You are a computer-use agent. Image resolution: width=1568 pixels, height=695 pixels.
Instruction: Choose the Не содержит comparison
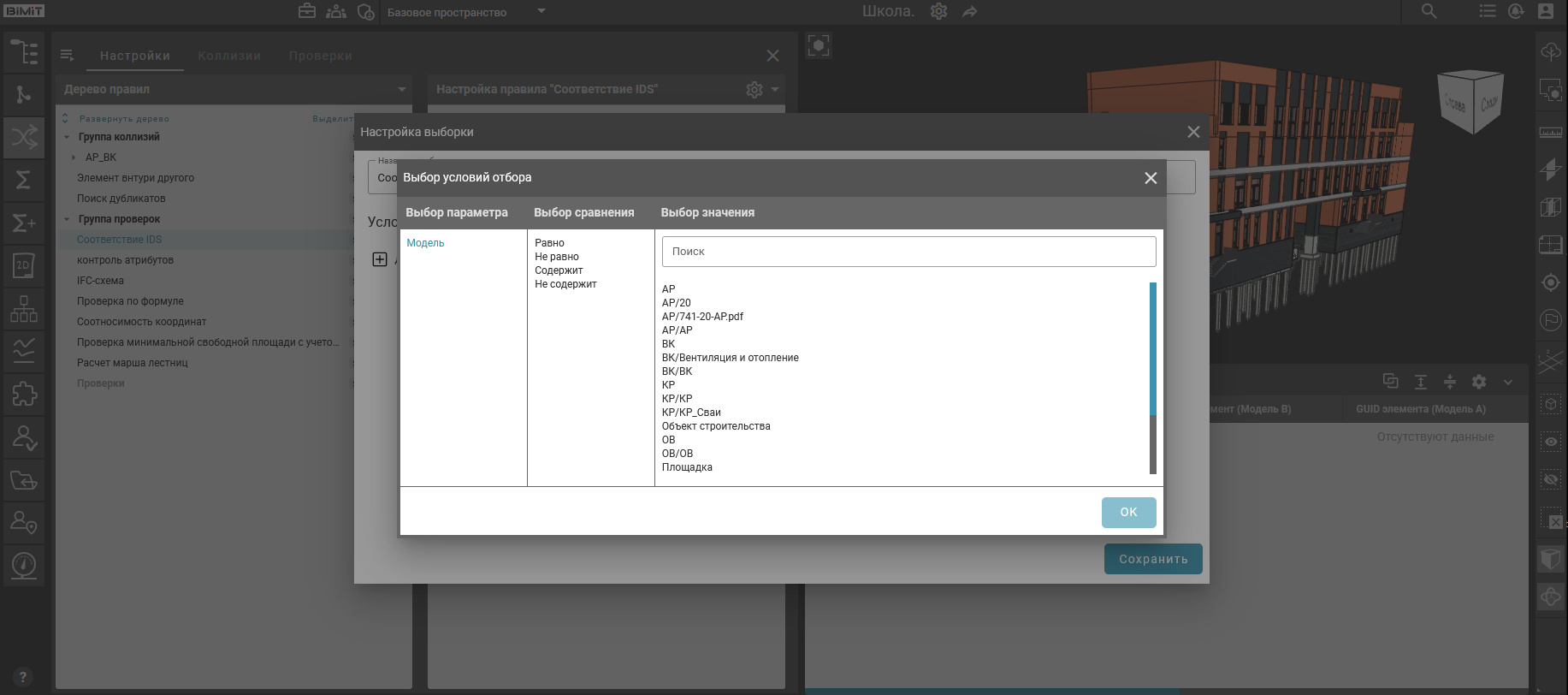[x=565, y=284]
